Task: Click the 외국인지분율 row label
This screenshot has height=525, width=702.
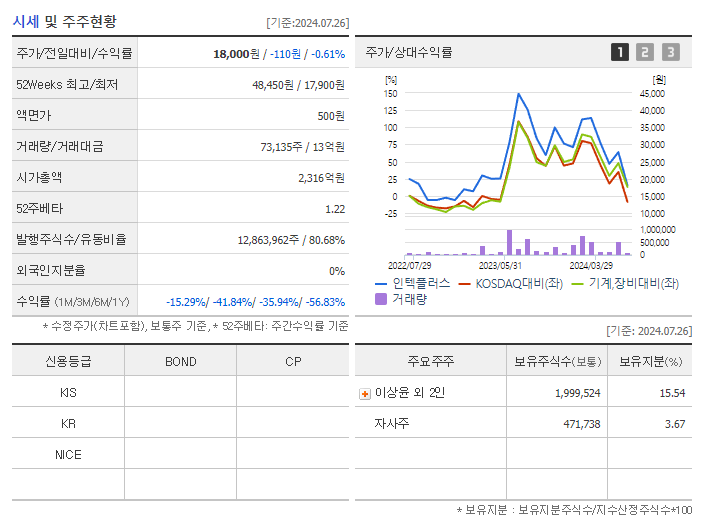Action: [51, 270]
